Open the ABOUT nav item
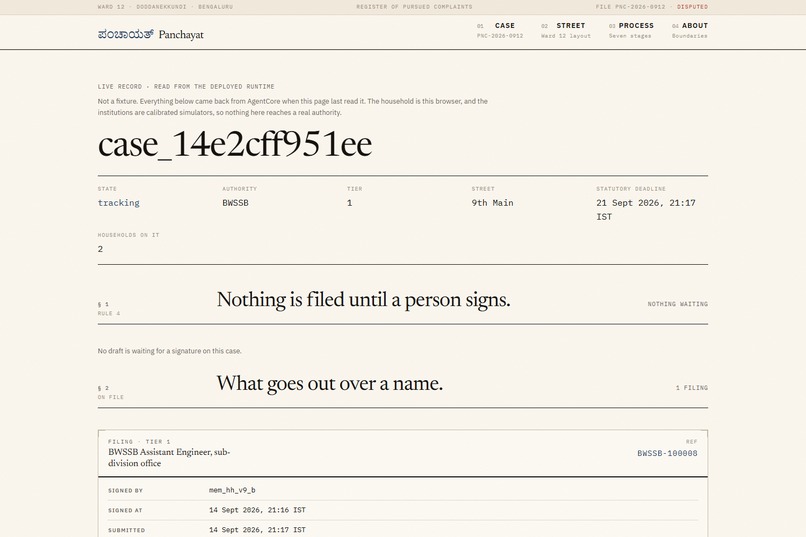 click(x=689, y=30)
